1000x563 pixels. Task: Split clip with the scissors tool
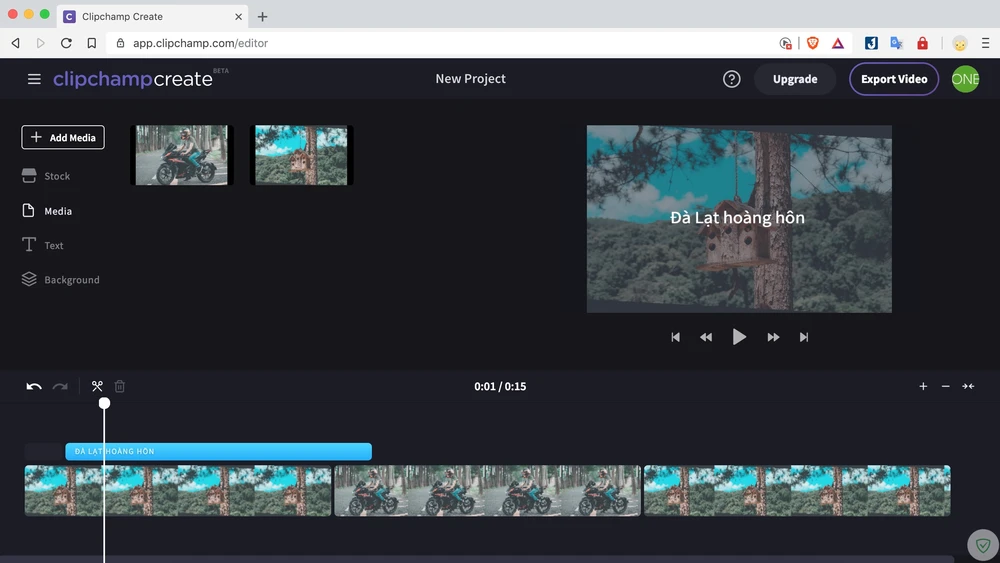coord(97,387)
